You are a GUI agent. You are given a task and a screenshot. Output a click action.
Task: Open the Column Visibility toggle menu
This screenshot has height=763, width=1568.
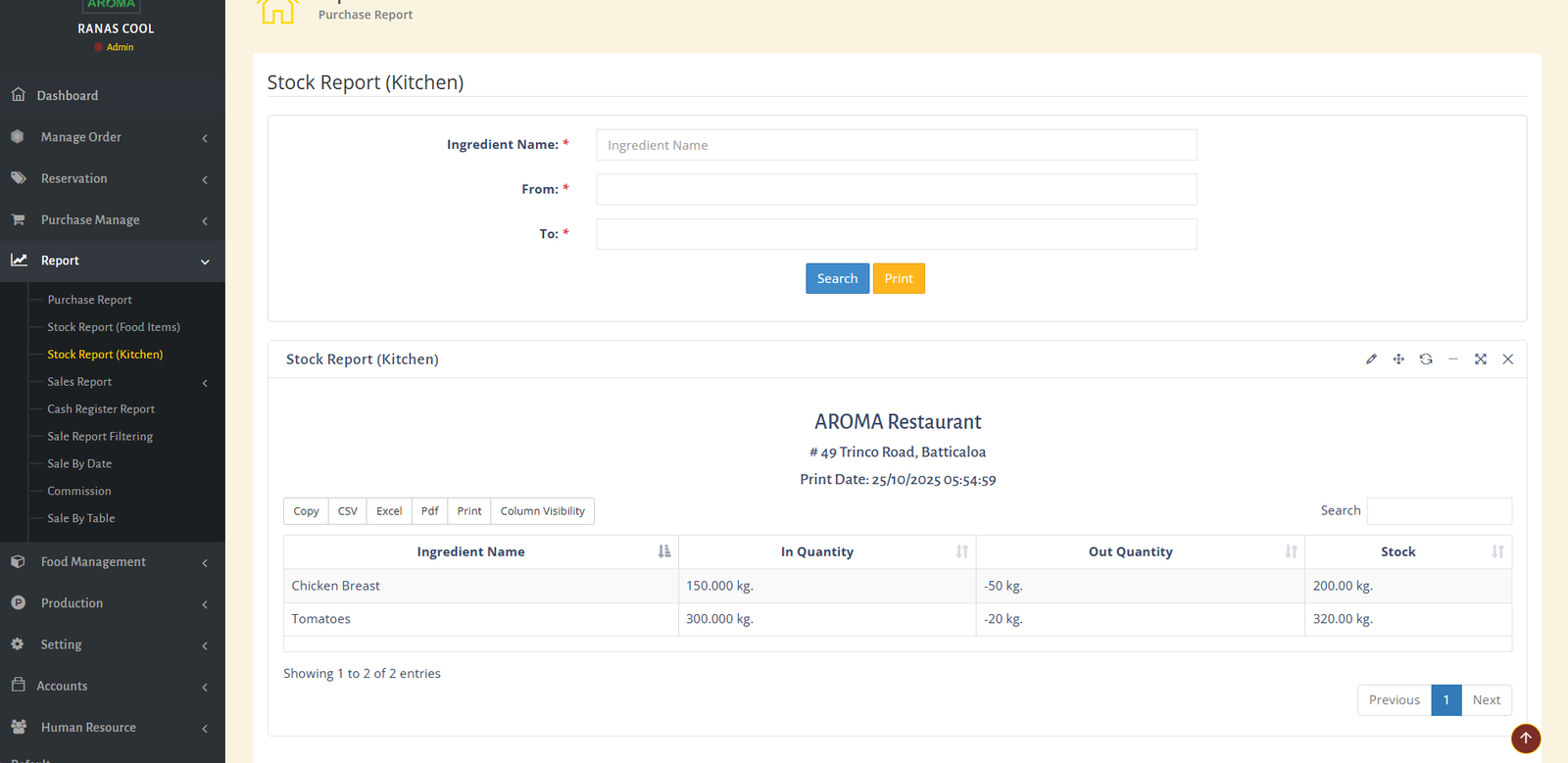(x=542, y=511)
